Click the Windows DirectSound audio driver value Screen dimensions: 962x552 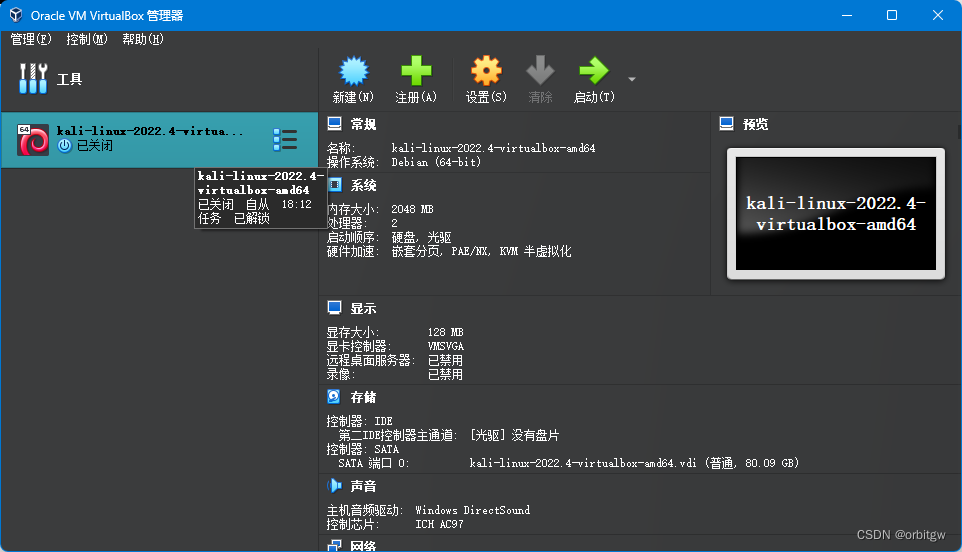(x=472, y=510)
